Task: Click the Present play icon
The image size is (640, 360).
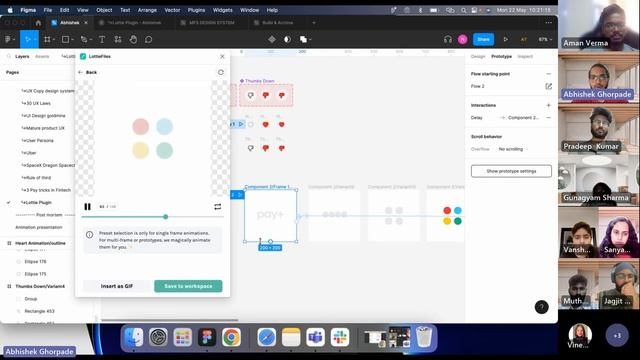Action: coord(506,40)
